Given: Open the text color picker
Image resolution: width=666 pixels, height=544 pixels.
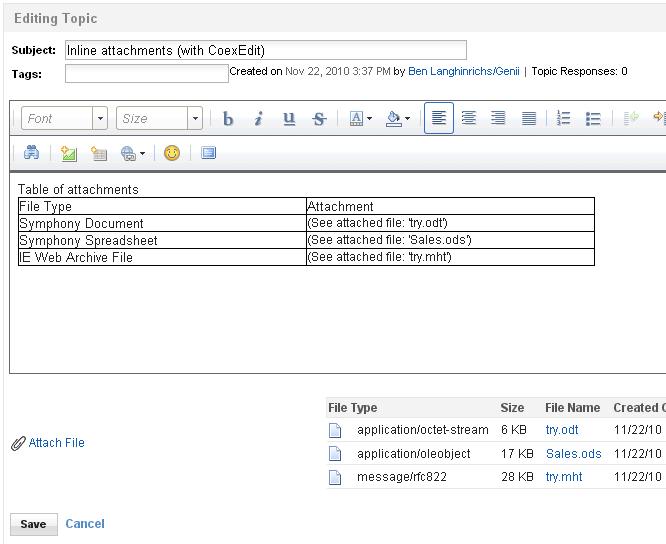Looking at the screenshot, I should coord(360,119).
